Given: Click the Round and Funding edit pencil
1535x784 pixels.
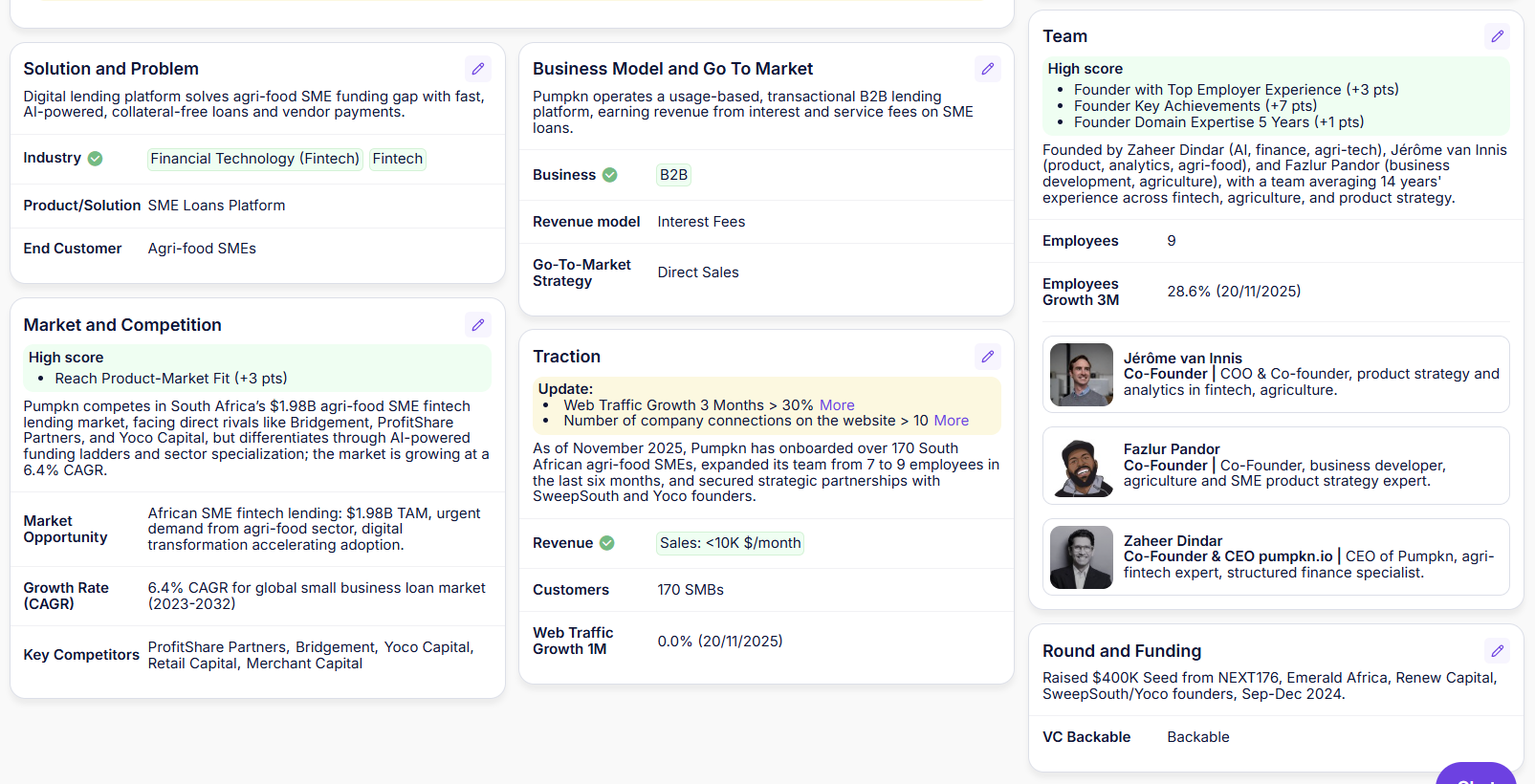Looking at the screenshot, I should (x=1498, y=651).
